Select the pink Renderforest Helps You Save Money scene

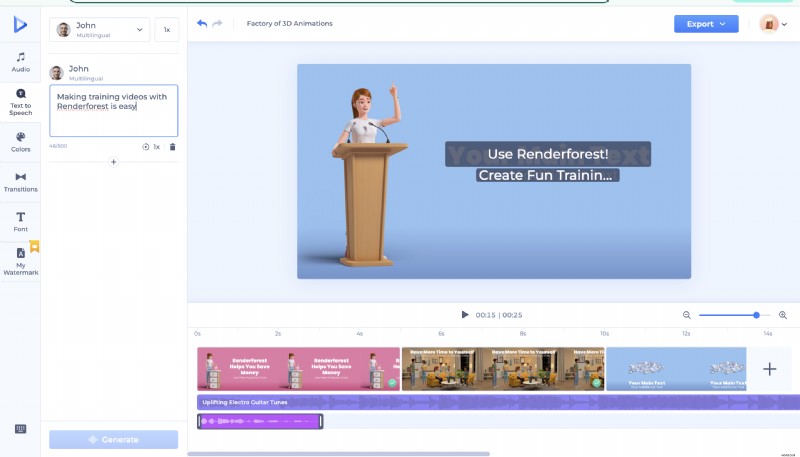click(x=298, y=369)
